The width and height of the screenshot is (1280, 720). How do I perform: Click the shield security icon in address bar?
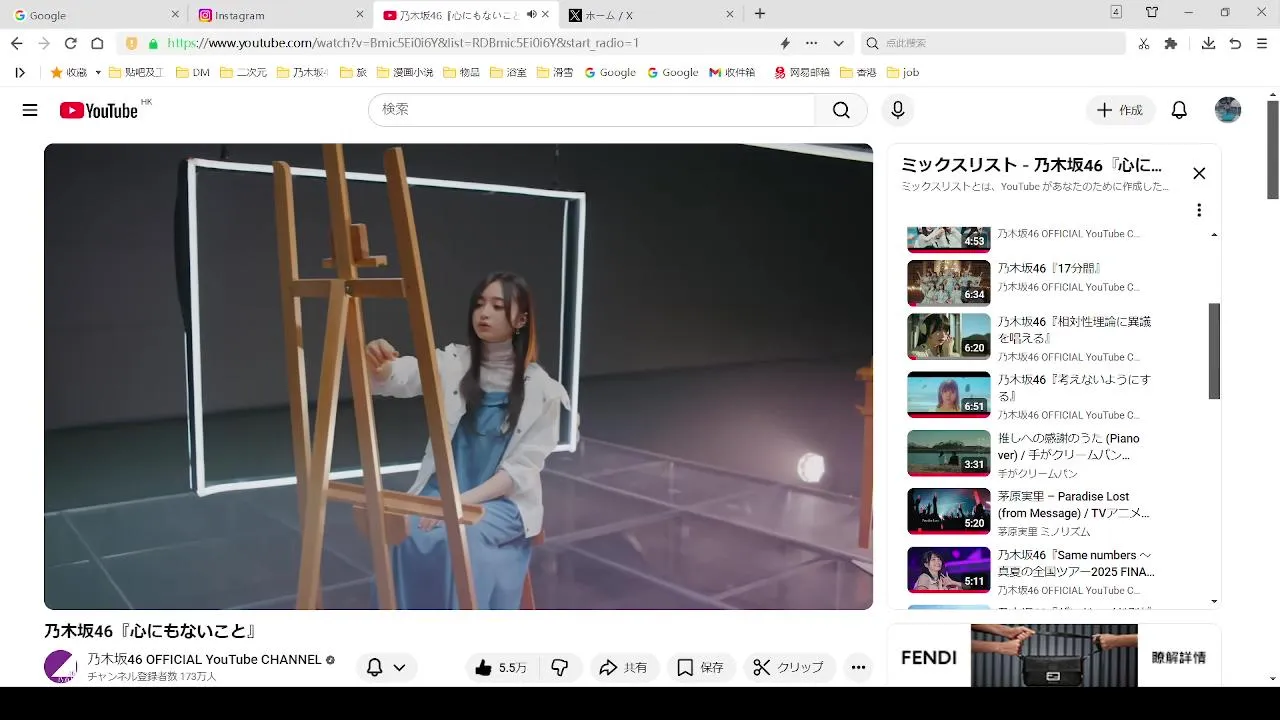tap(131, 43)
